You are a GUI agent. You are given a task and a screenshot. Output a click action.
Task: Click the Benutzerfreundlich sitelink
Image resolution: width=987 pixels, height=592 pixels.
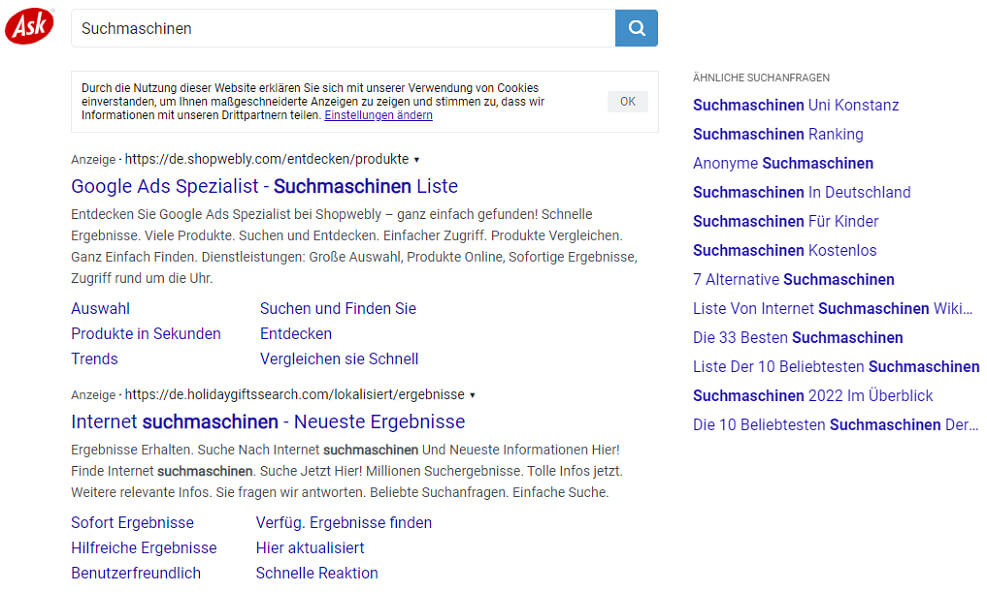136,573
